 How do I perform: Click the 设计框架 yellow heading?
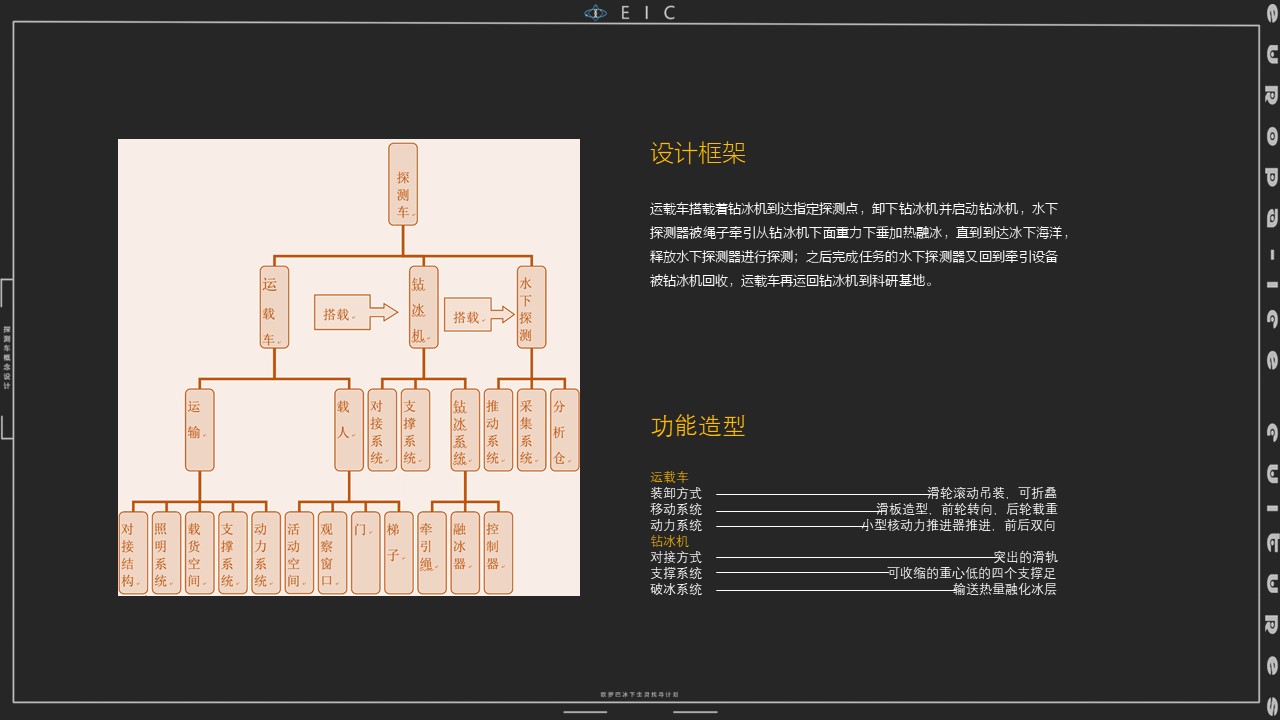click(697, 154)
